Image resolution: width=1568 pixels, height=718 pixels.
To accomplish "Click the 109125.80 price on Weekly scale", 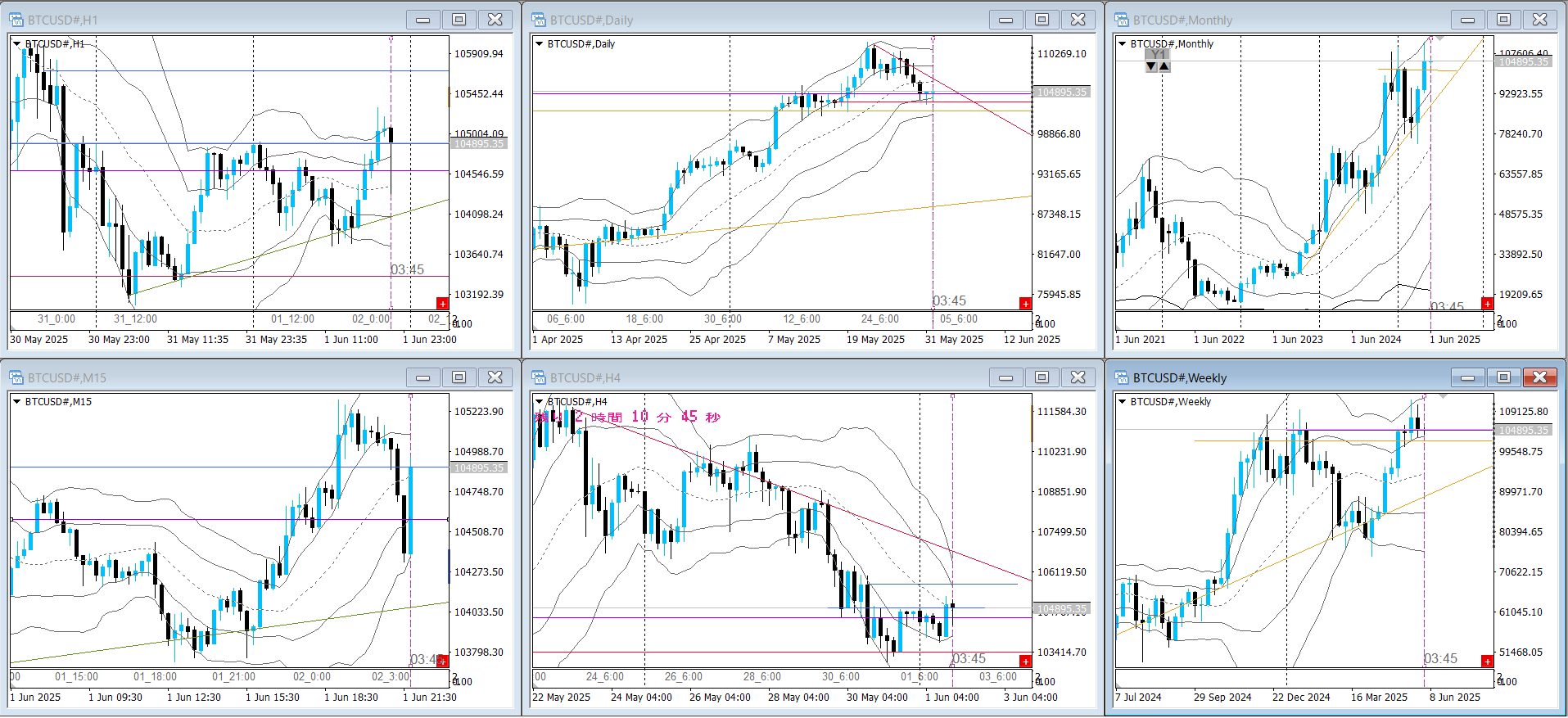I will 1524,412.
